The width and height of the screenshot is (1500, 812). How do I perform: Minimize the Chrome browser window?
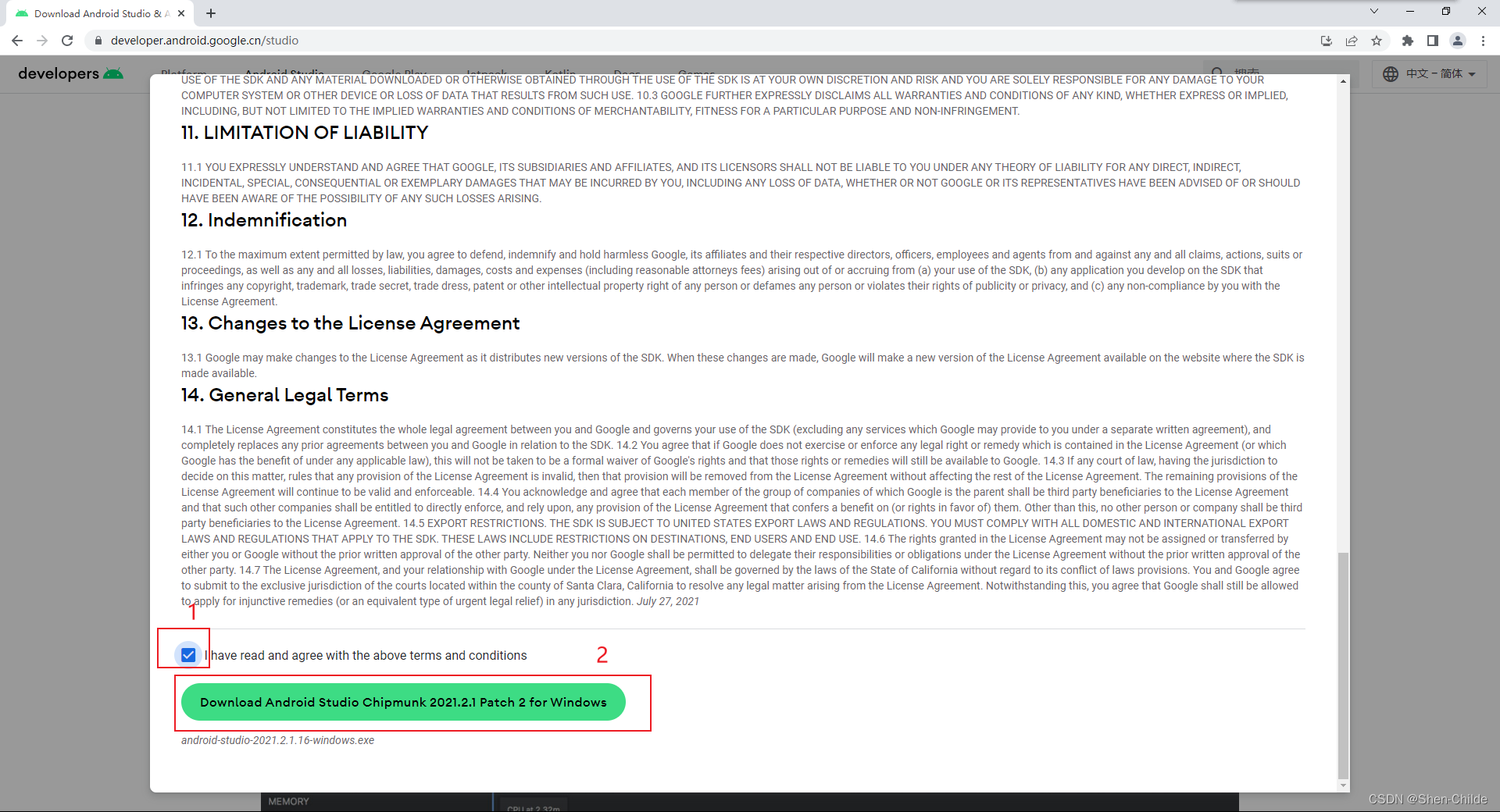1410,11
